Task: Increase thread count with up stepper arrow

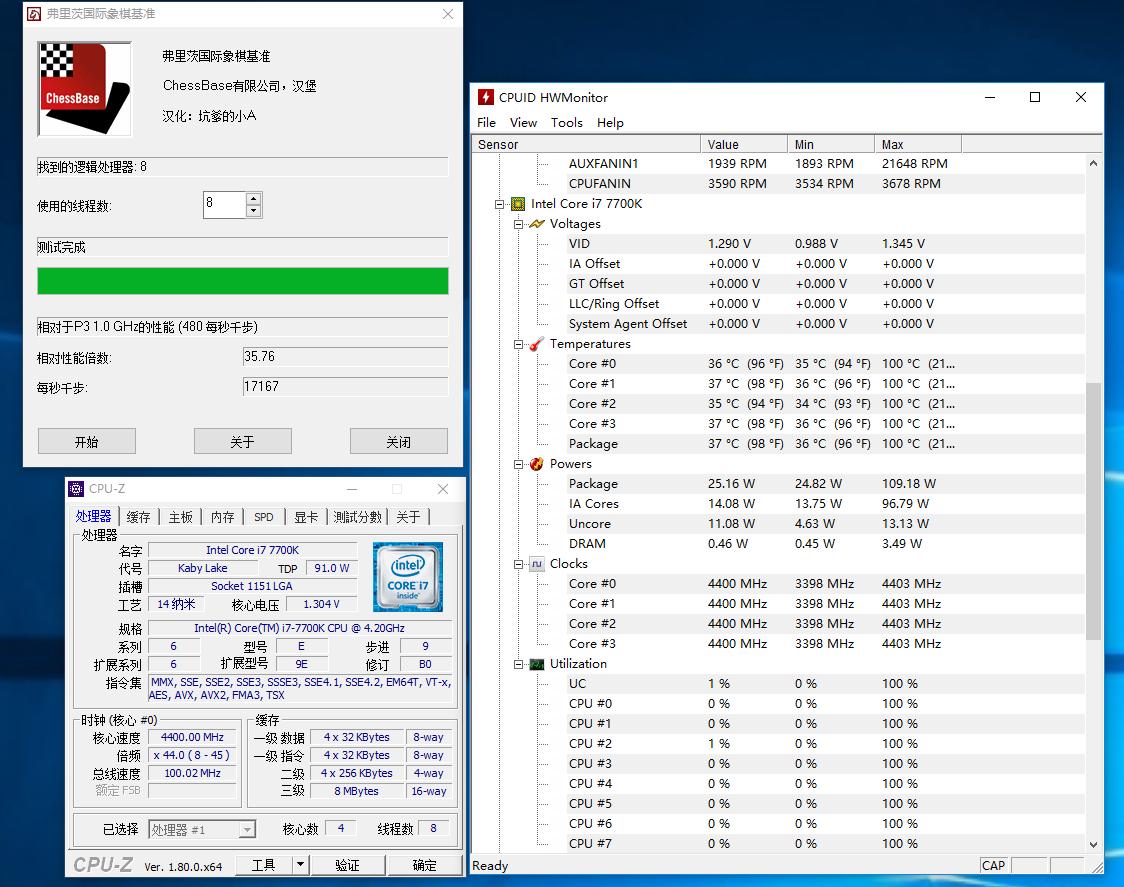Action: pyautogui.click(x=254, y=198)
